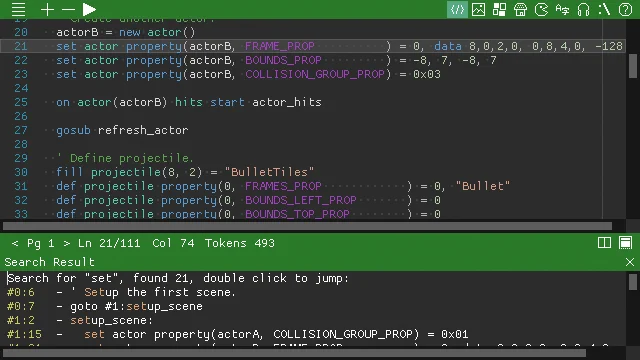This screenshot has height=360, width=640.
Task: Open the font/translation editor icon
Action: point(562,9)
